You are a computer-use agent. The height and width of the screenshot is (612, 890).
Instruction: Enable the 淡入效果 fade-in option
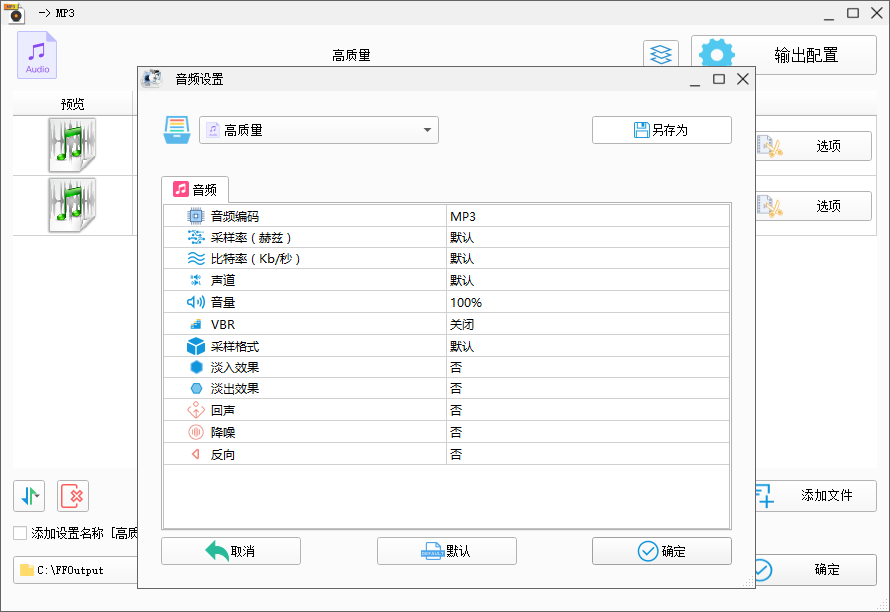[456, 367]
